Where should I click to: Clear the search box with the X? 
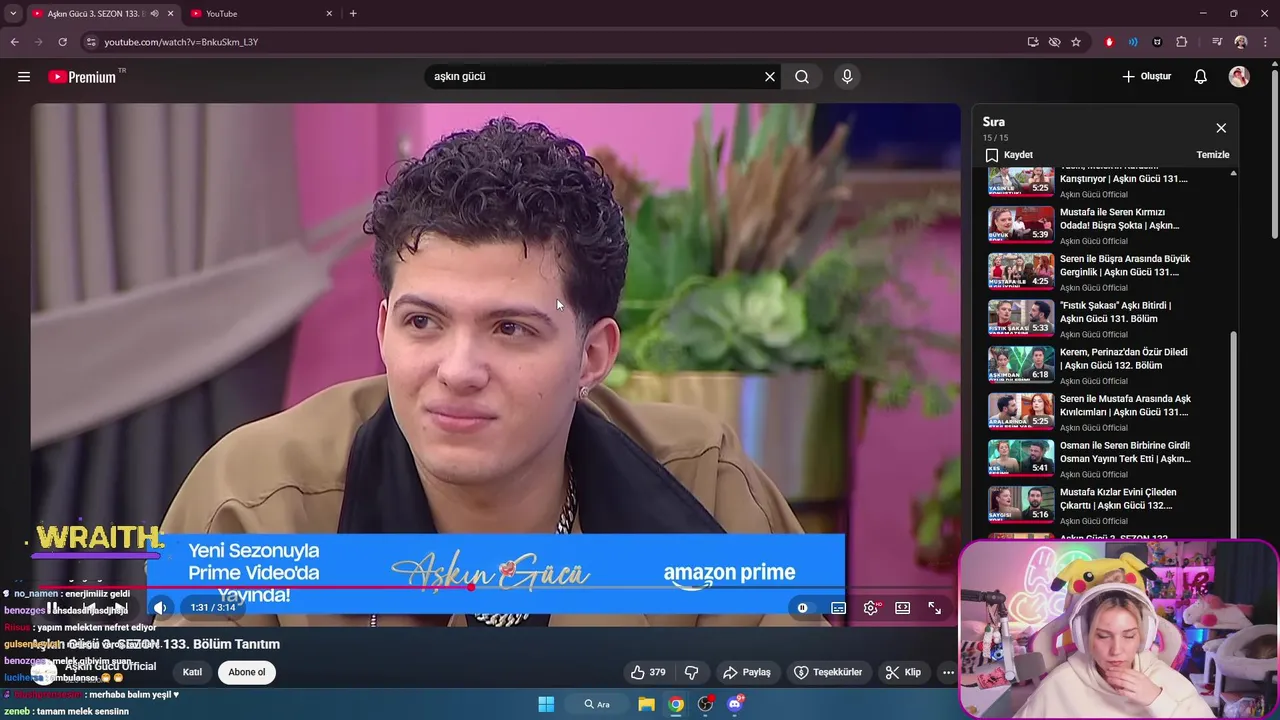770,77
